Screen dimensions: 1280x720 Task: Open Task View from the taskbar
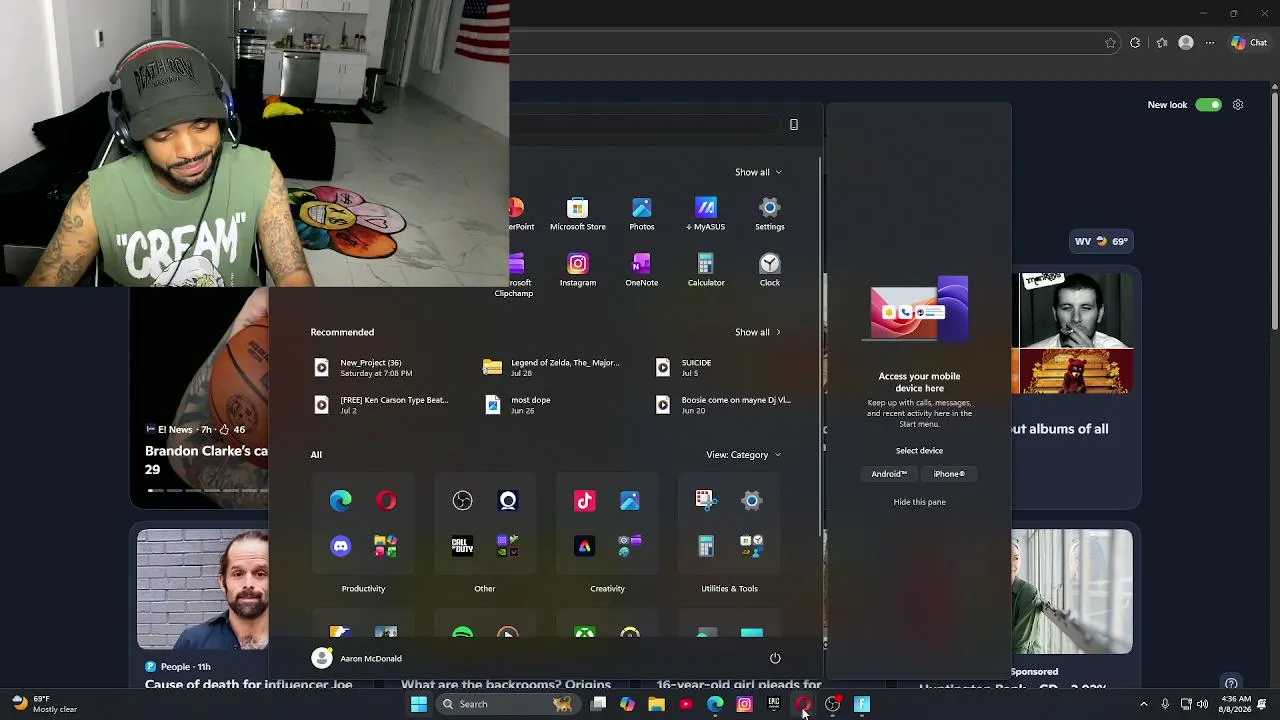[598, 704]
